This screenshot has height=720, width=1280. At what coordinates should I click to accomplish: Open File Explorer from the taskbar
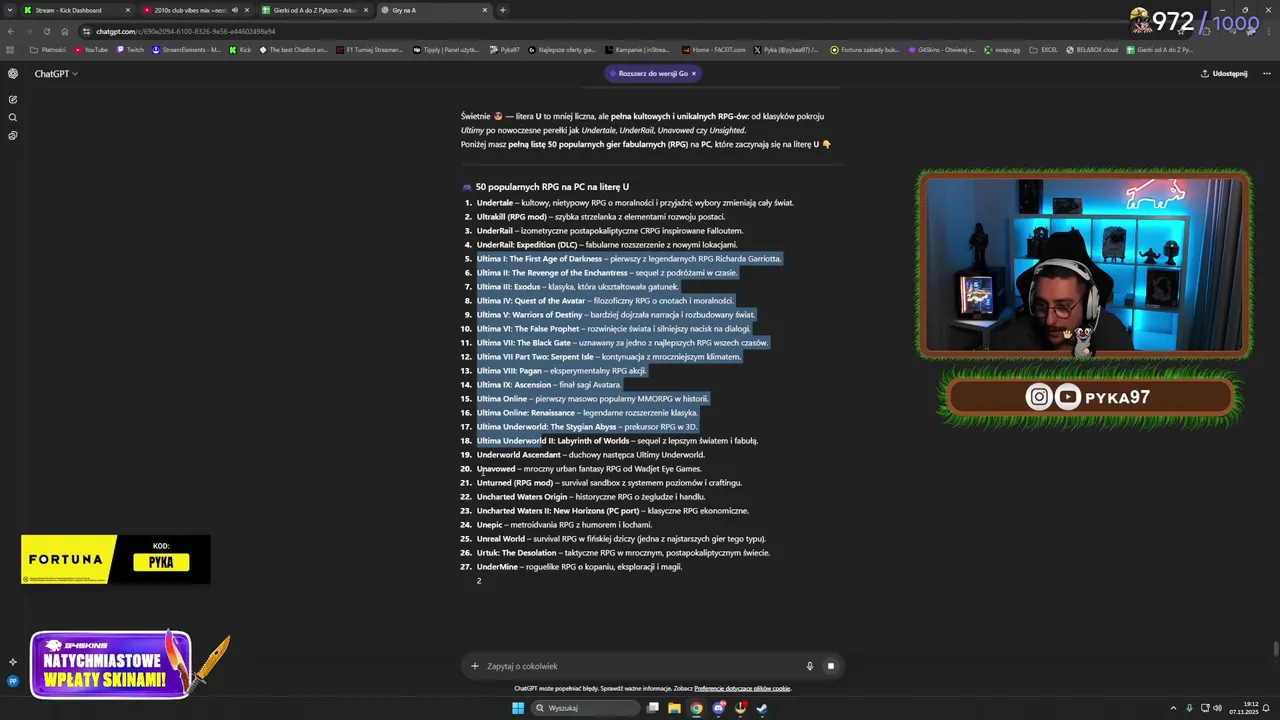click(x=675, y=708)
